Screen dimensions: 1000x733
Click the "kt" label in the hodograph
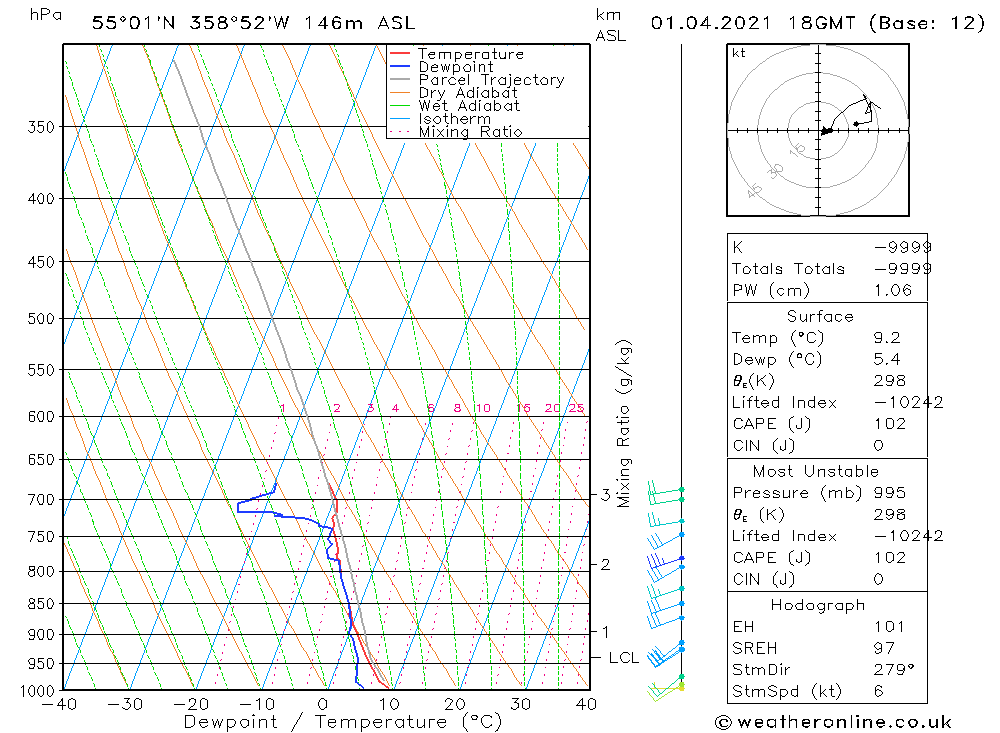pyautogui.click(x=739, y=53)
